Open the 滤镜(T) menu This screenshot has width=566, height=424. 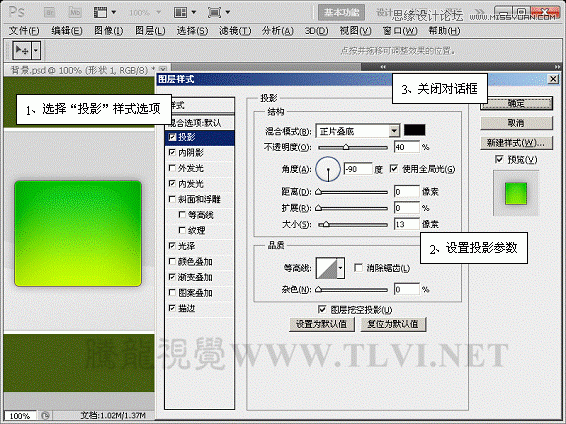(235, 31)
